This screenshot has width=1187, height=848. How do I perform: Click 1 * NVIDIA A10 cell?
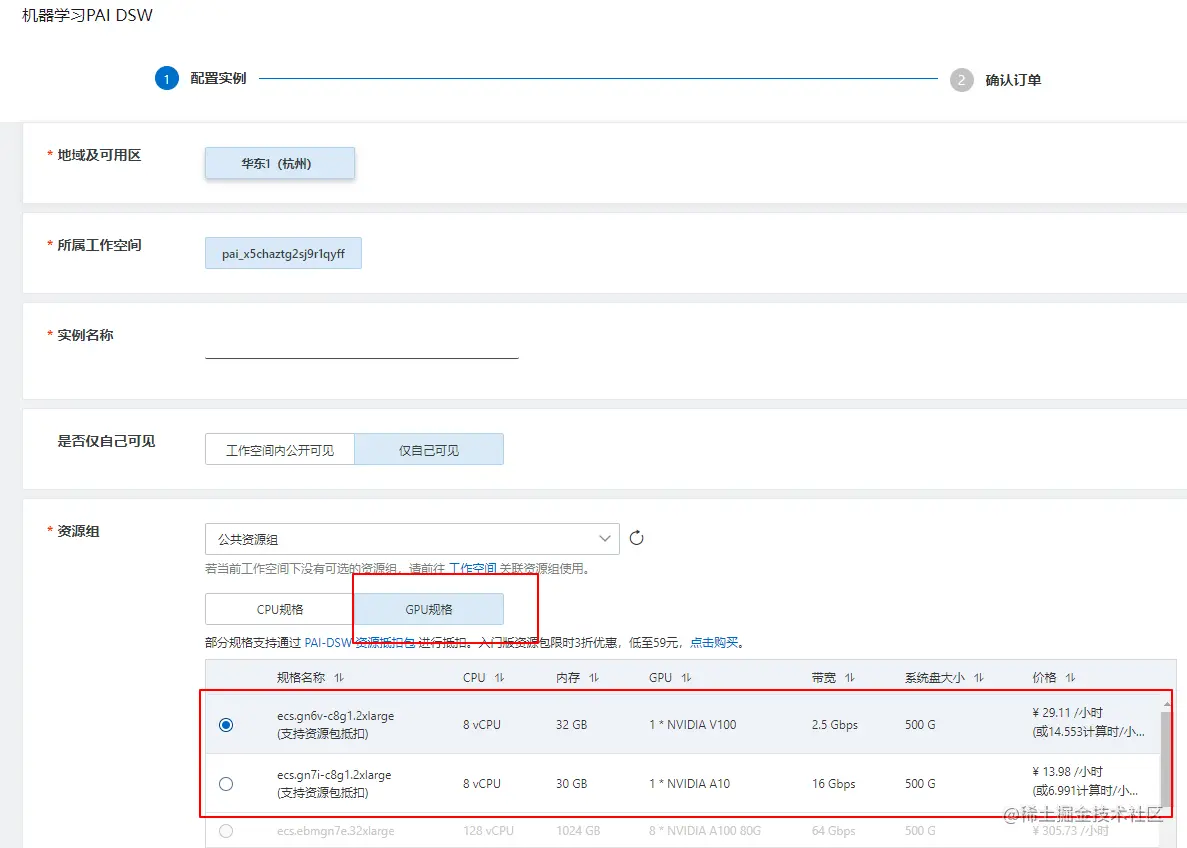(690, 784)
